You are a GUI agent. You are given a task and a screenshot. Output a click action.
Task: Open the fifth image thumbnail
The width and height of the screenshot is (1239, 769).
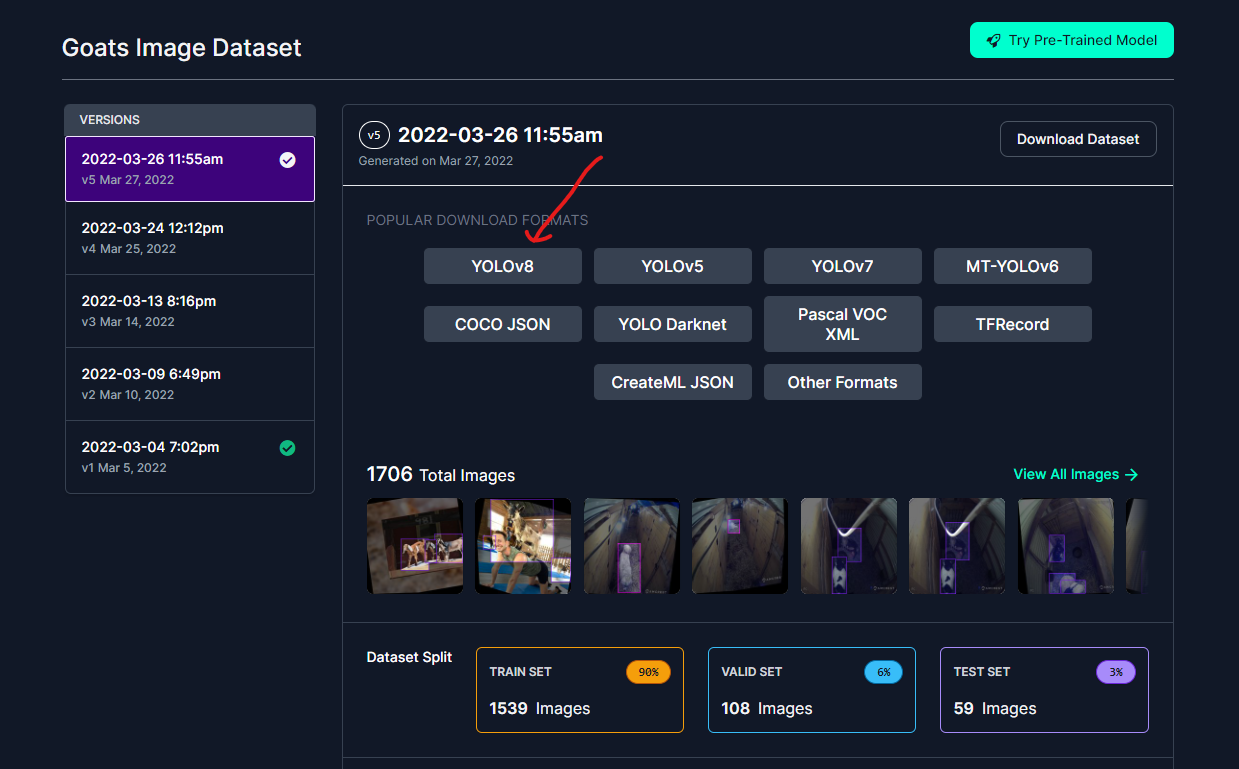[x=849, y=546]
